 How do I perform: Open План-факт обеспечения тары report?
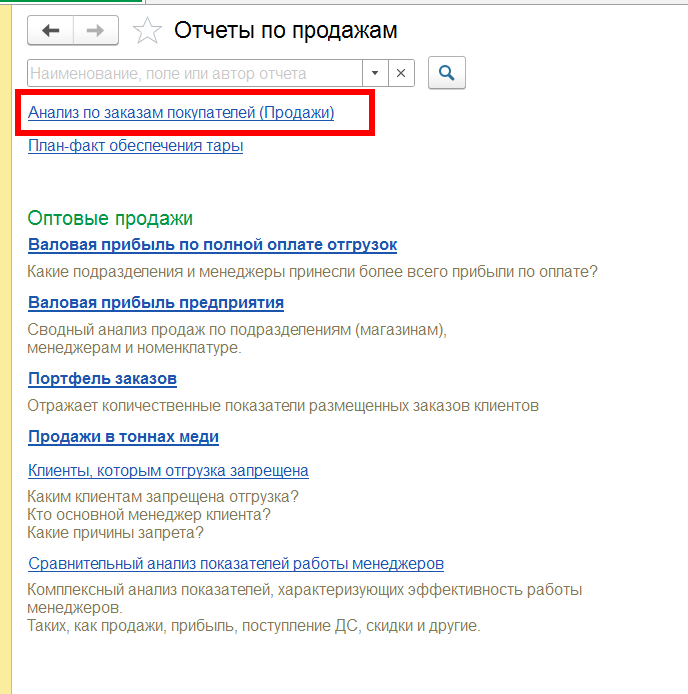[135, 145]
